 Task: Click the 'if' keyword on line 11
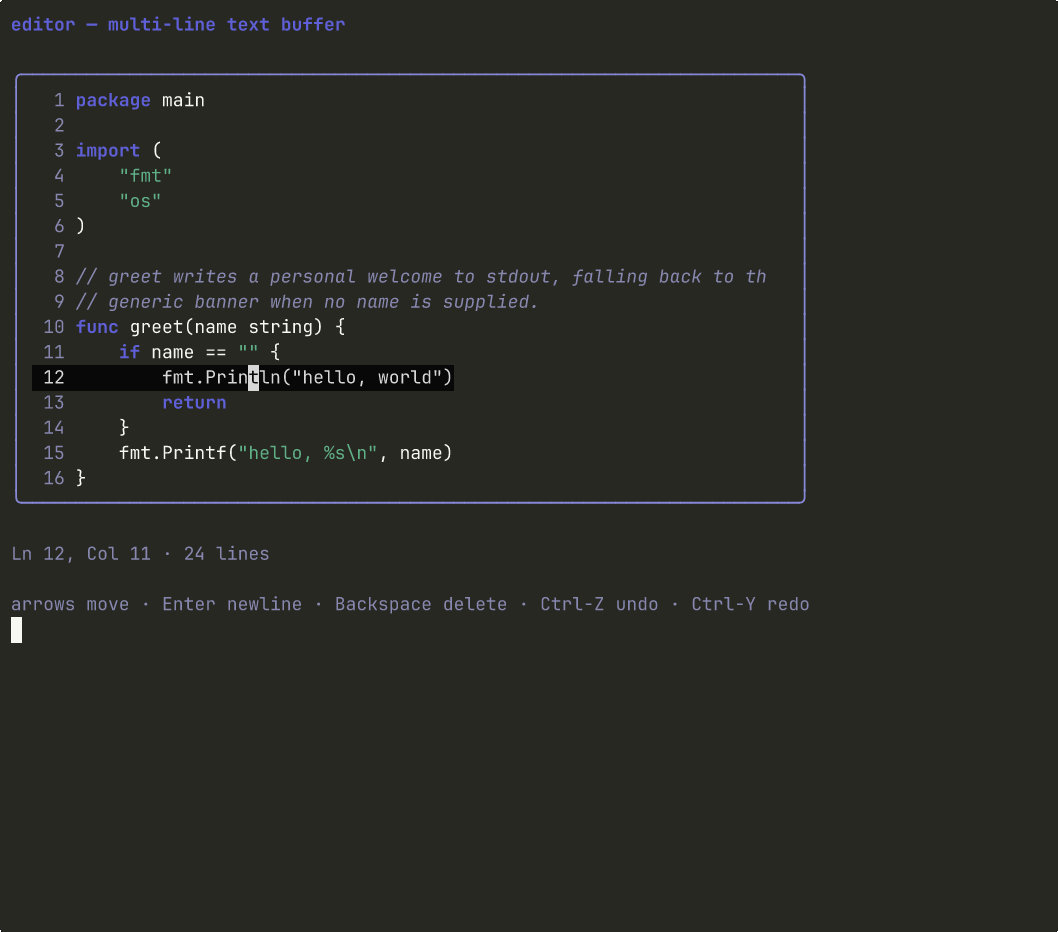tap(130, 352)
